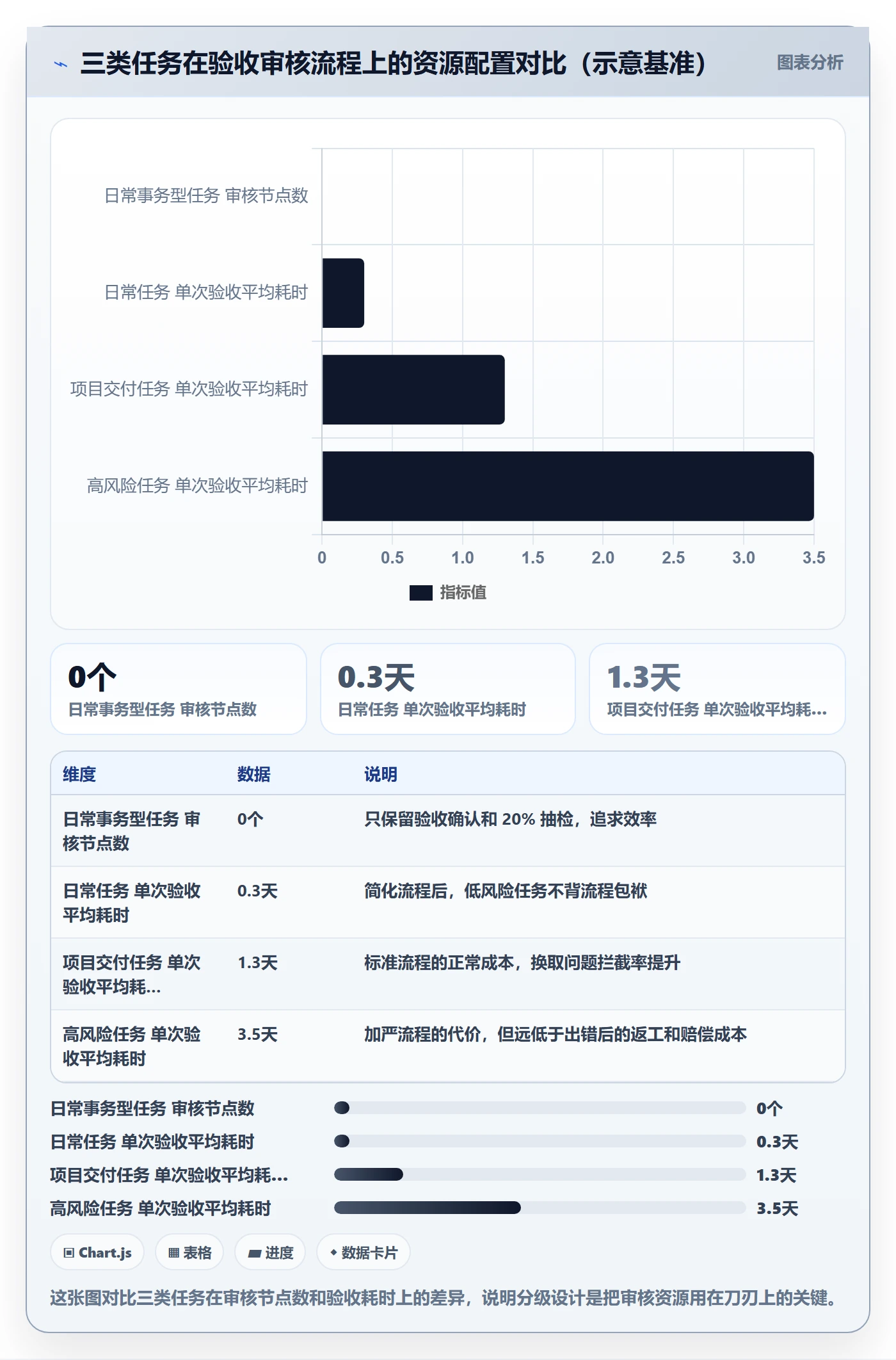Click the bar icon in 进度 tag
Image resolution: width=896 pixels, height=1360 pixels.
click(254, 1254)
